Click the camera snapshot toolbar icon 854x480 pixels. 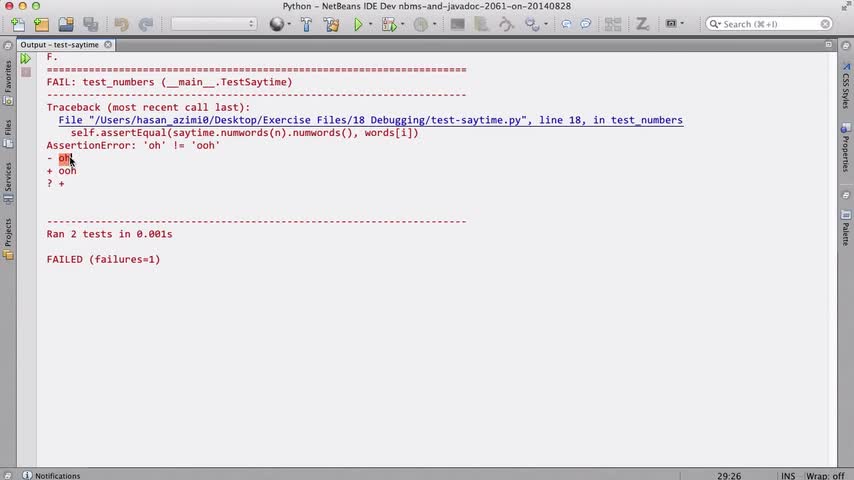coord(672,24)
